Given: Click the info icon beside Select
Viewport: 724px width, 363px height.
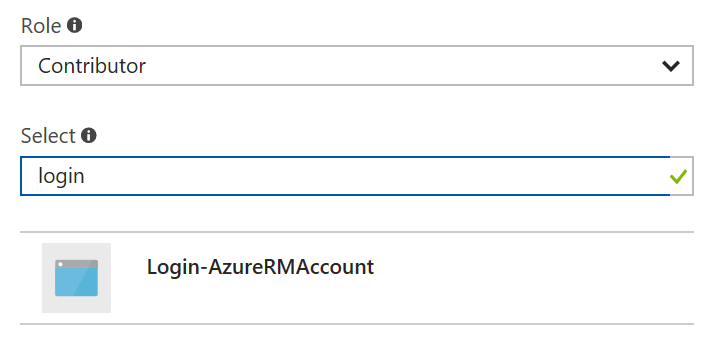Looking at the screenshot, I should point(89,135).
